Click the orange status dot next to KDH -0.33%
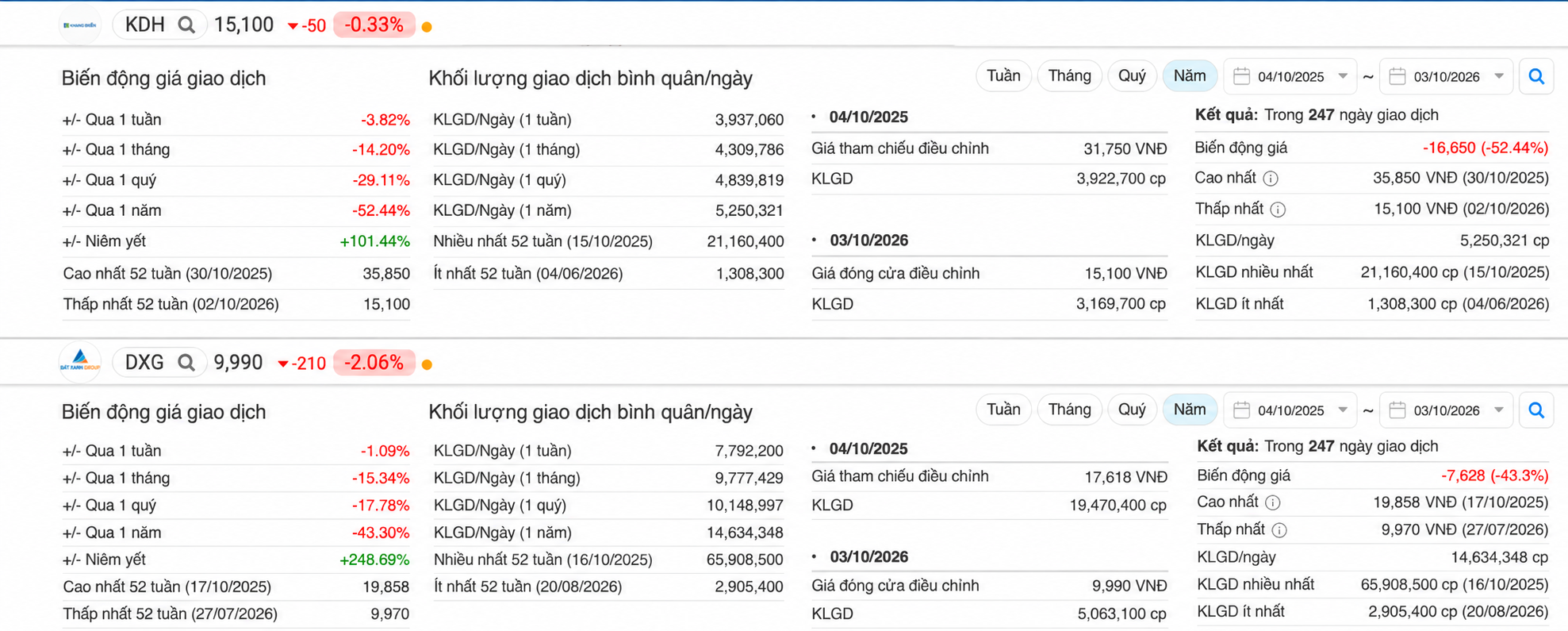Viewport: 1568px width, 631px height. [427, 27]
